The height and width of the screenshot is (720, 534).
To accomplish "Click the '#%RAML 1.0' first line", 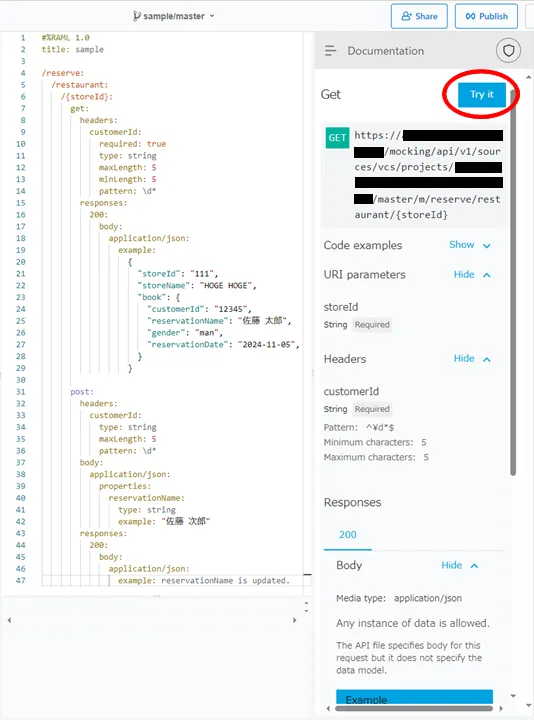I will coord(65,38).
